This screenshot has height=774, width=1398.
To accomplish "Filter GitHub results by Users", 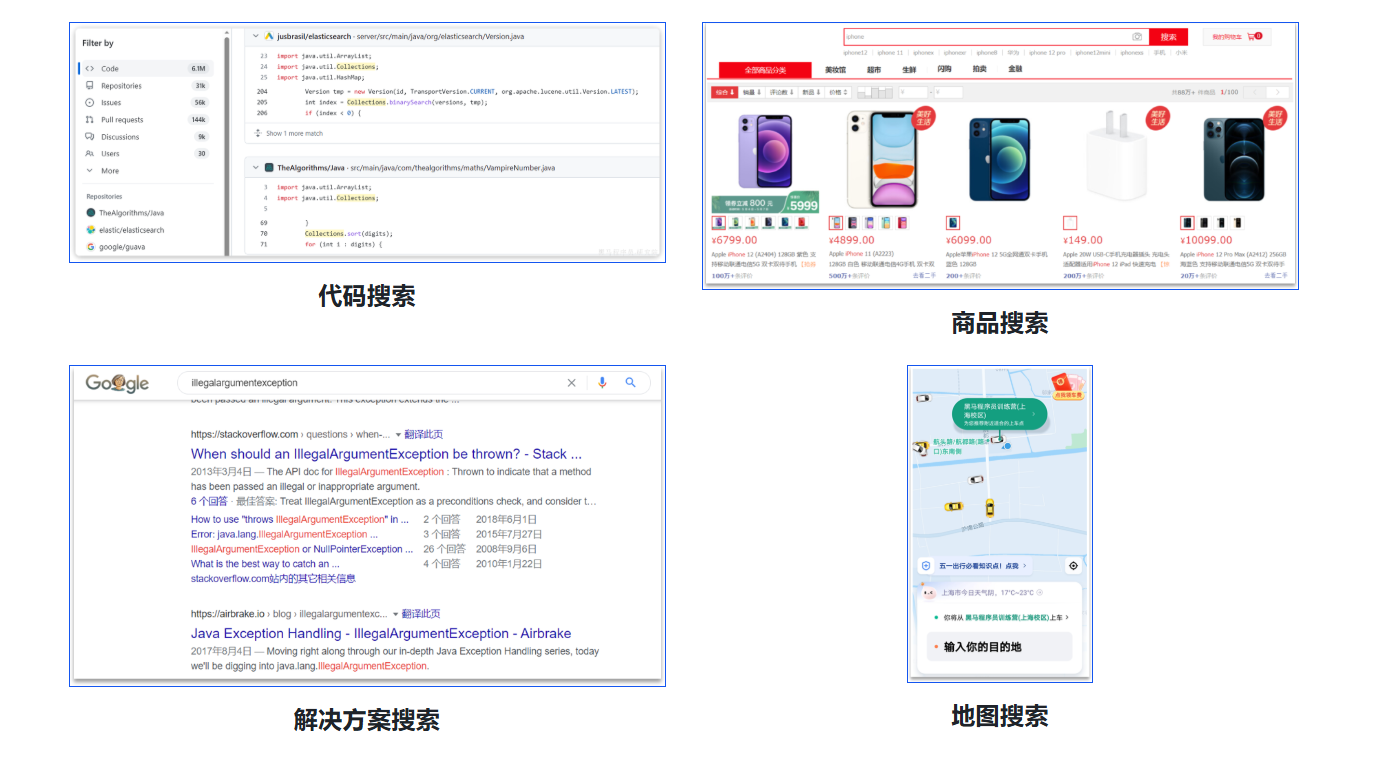I will pos(146,154).
